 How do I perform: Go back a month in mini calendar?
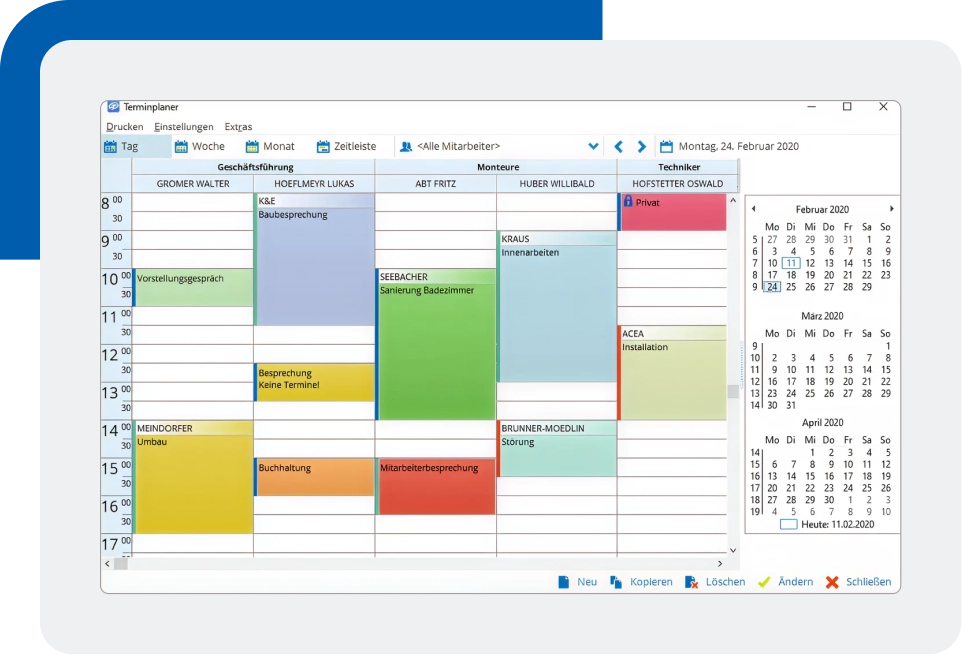(753, 209)
